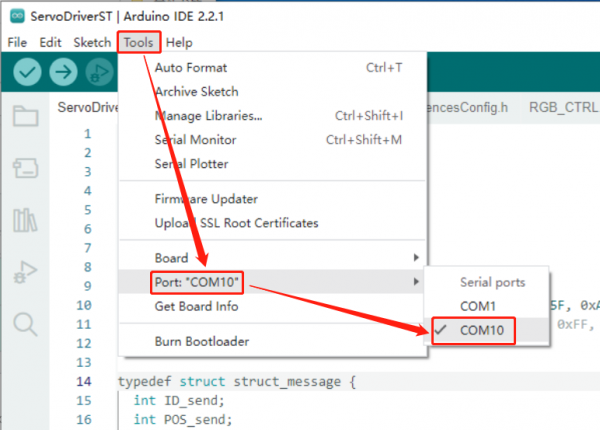The image size is (600, 430).
Task: Open the Tools menu
Action: [138, 43]
